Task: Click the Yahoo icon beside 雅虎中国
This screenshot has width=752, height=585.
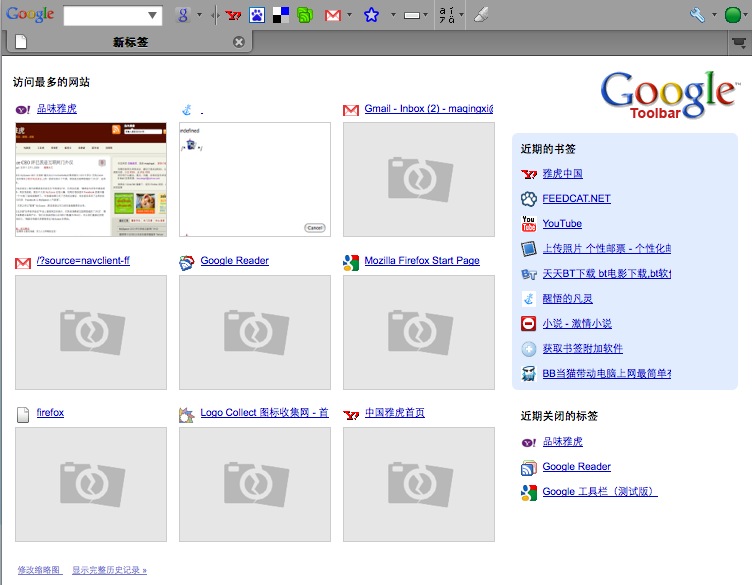Action: (x=529, y=174)
